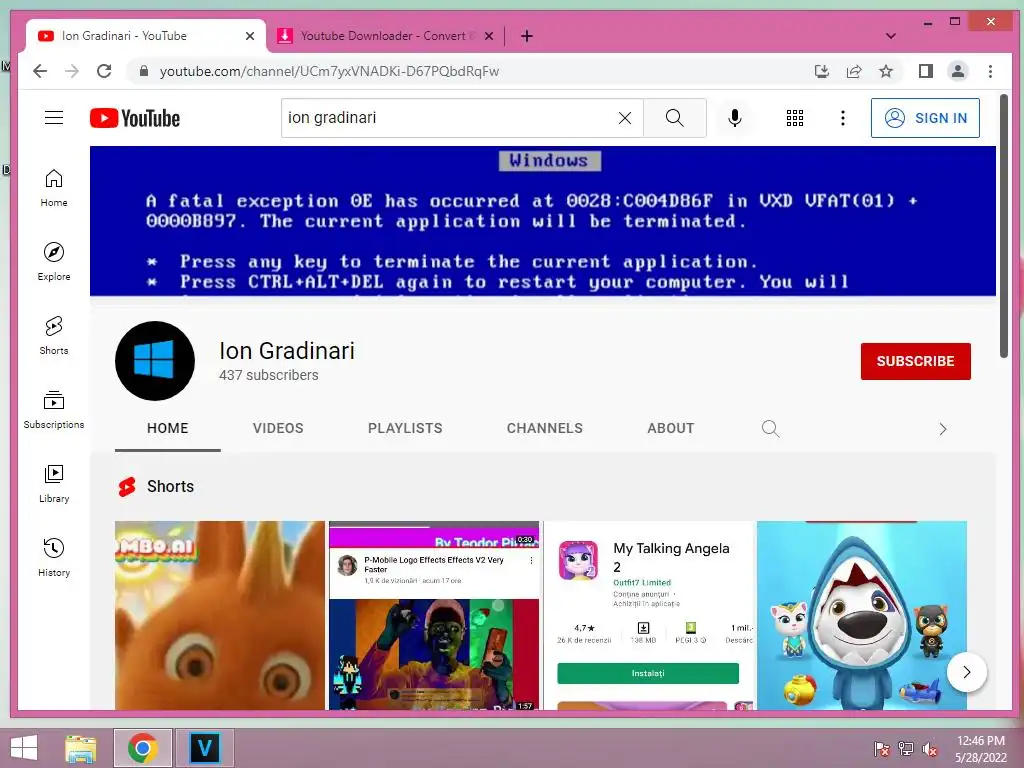Open the Chrome profile avatar

click(x=958, y=71)
